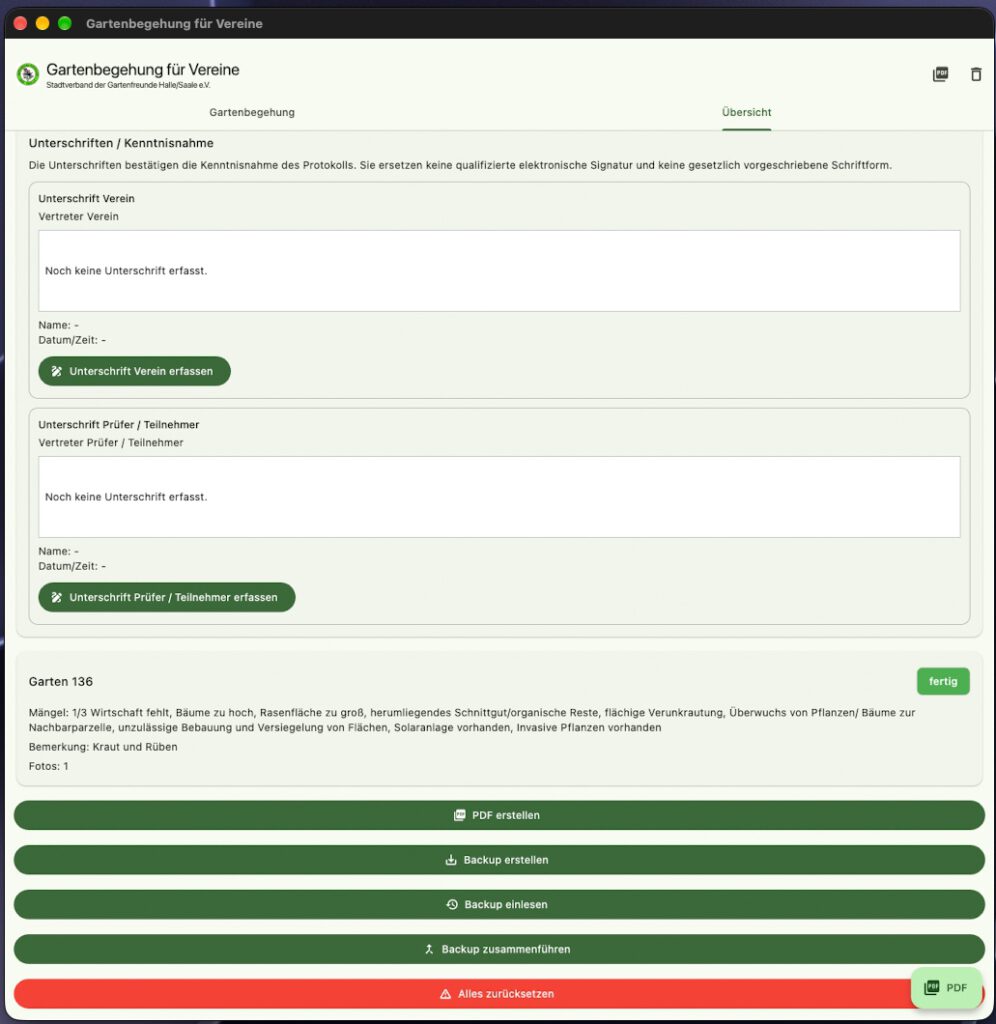Screen dimensions: 996x1024
Task: Click the Backup zusammenführen button
Action: (x=499, y=949)
